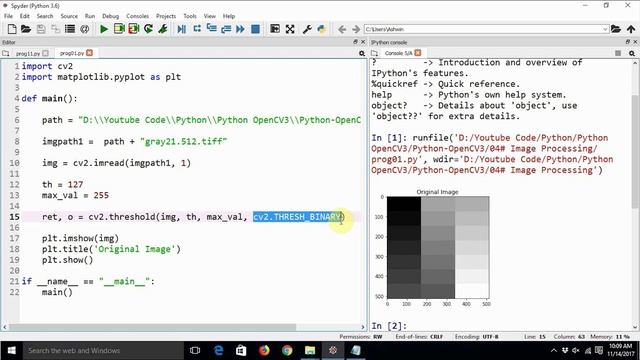
Task: Save the current file with the disk icon
Action: (41, 29)
